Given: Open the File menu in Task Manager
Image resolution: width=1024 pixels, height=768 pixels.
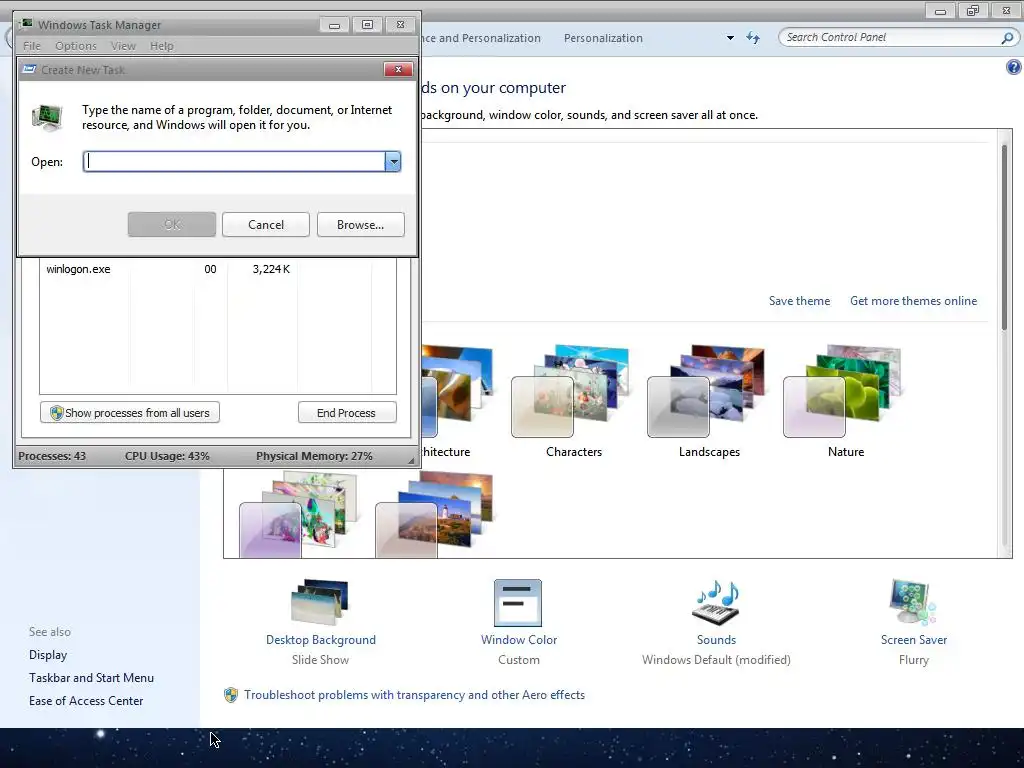Looking at the screenshot, I should pos(31,46).
